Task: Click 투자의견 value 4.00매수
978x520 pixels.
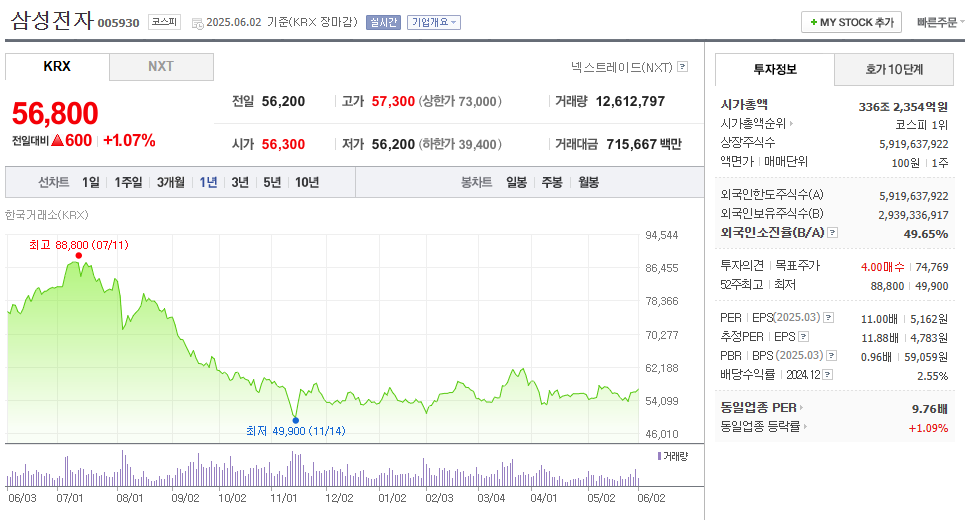Action: coord(883,267)
